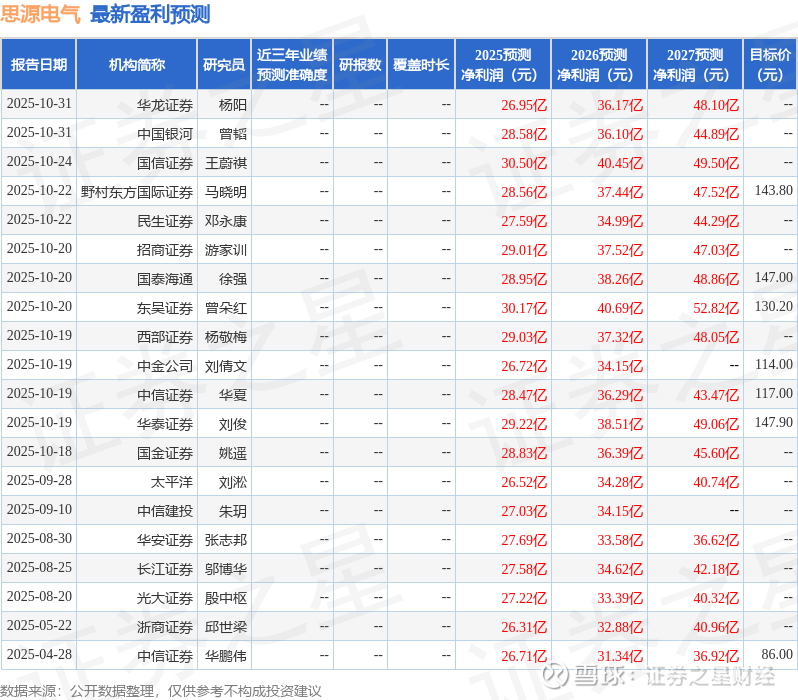This screenshot has height=700, width=798.
Task: Click analyst name 殷中枢
Action: tap(226, 599)
